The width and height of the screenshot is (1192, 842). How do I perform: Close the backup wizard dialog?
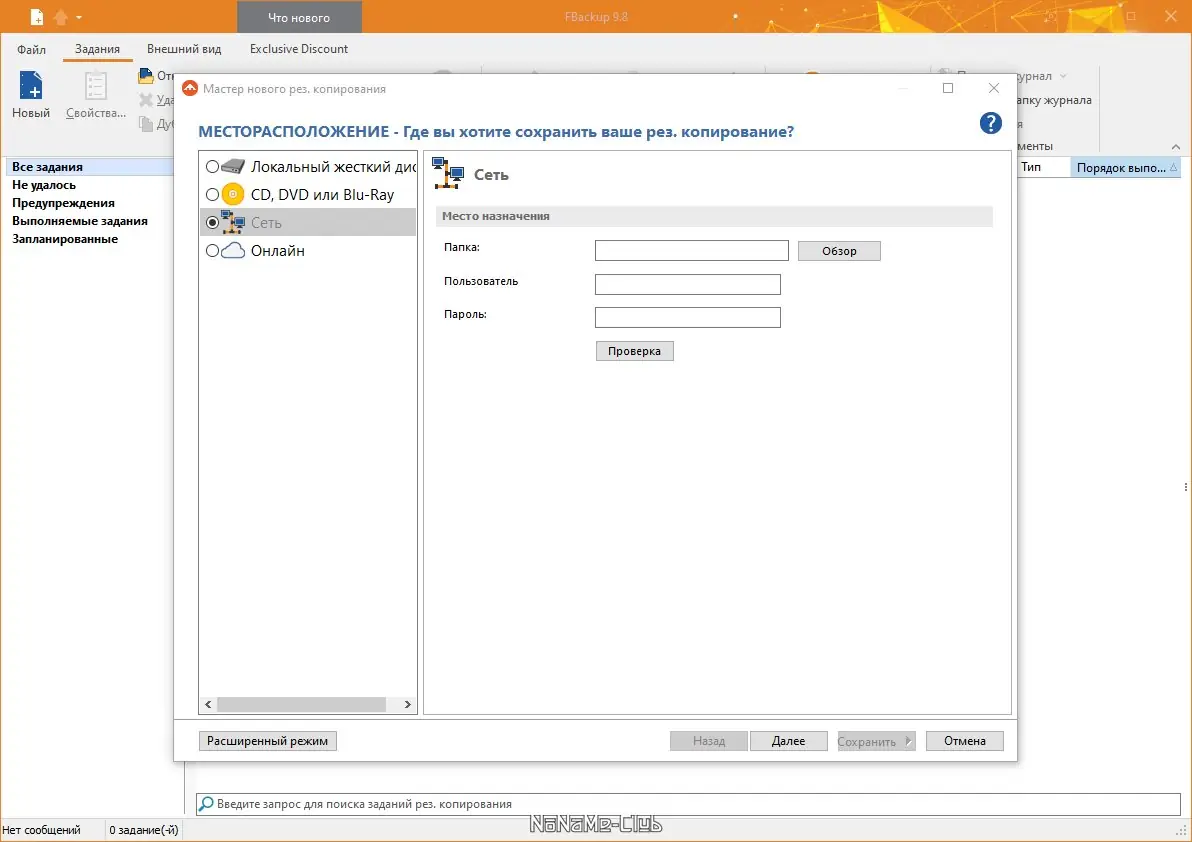[x=994, y=88]
